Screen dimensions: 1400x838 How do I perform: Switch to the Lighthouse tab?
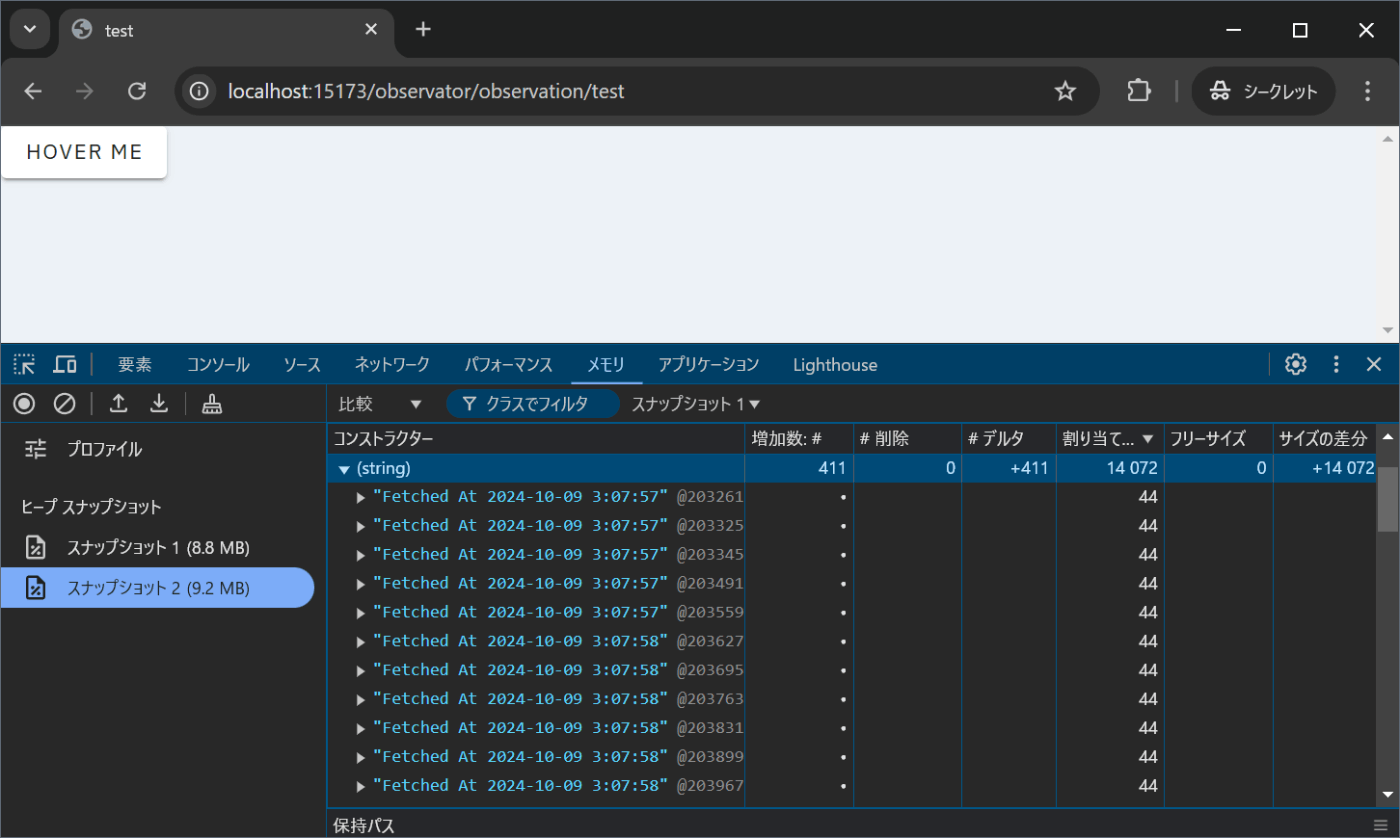(x=835, y=365)
